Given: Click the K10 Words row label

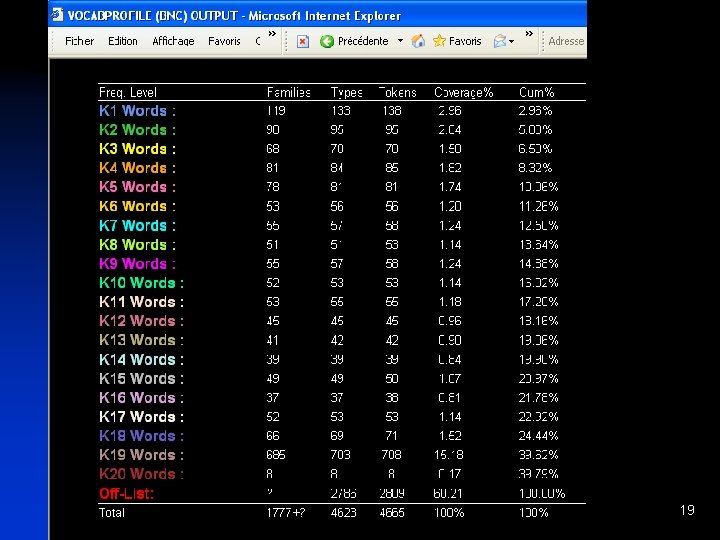Looking at the screenshot, I should (x=141, y=283).
